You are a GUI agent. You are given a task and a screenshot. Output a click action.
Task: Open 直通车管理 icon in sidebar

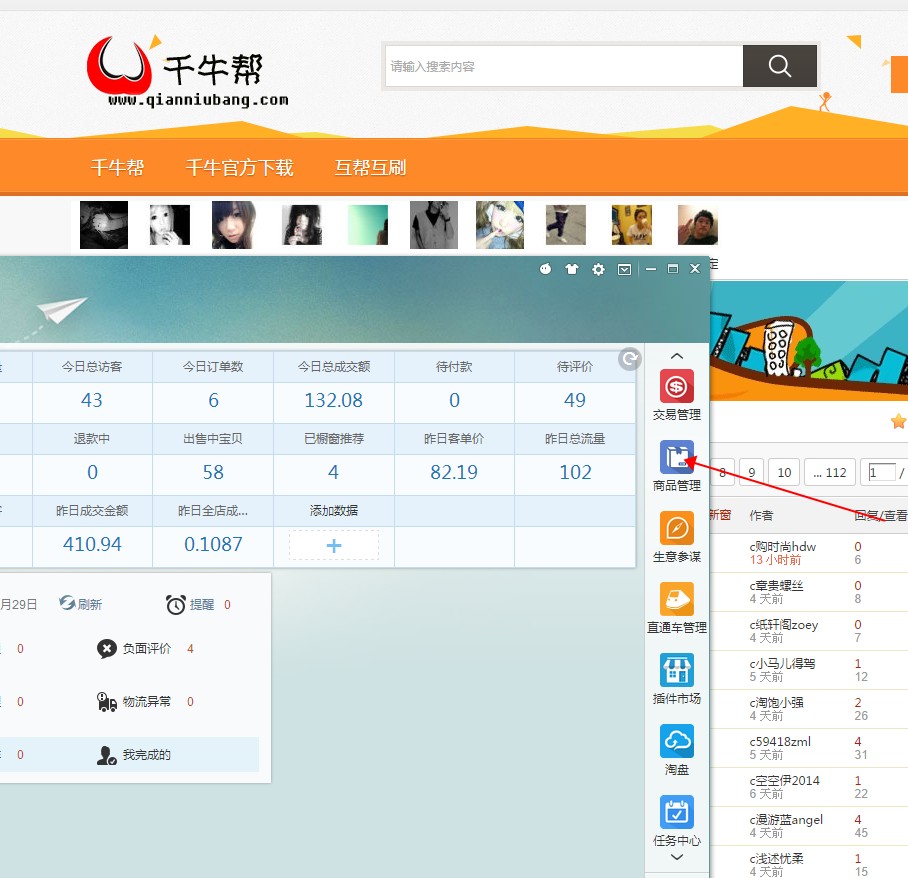[x=676, y=599]
